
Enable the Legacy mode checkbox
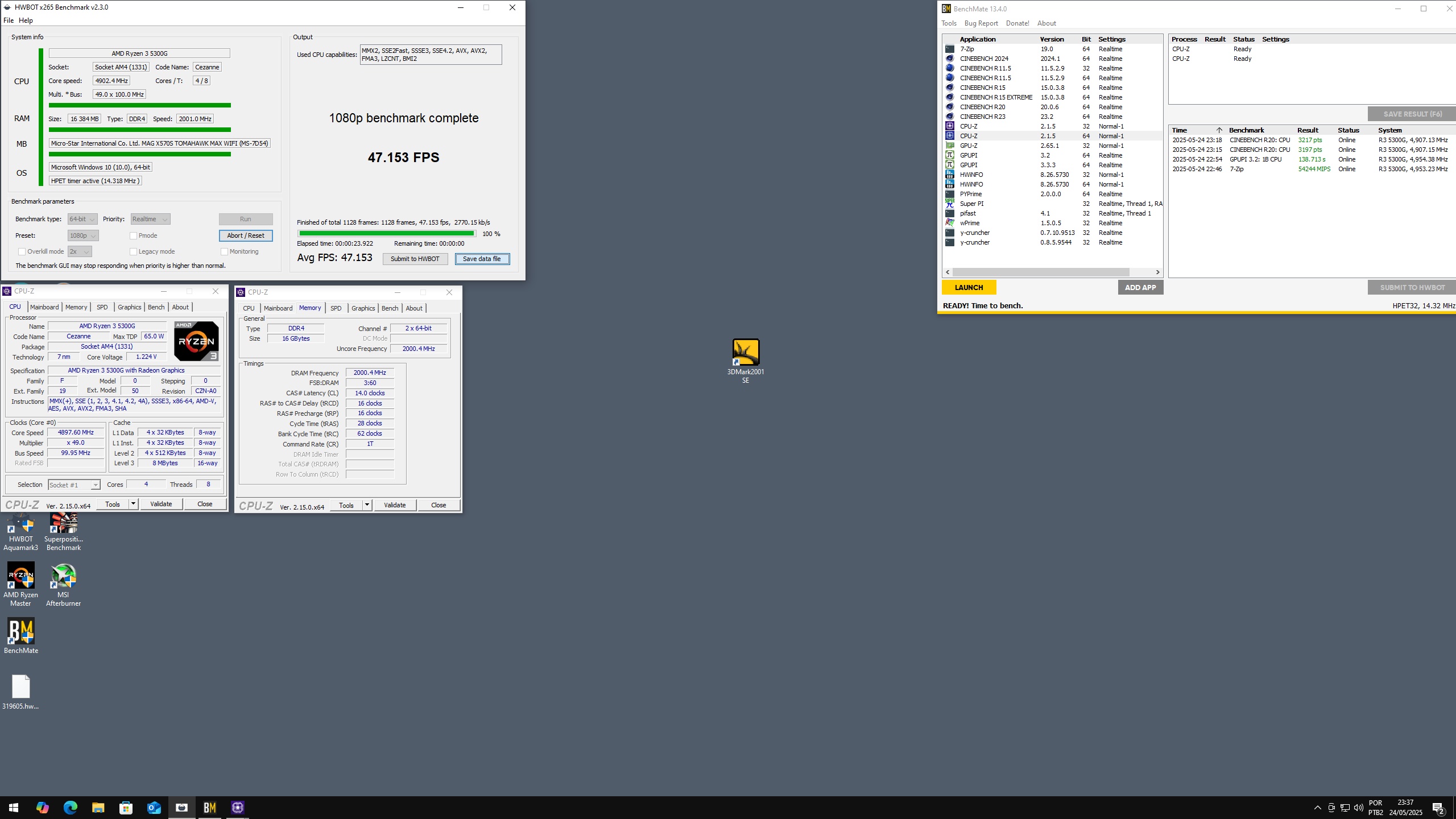[133, 251]
